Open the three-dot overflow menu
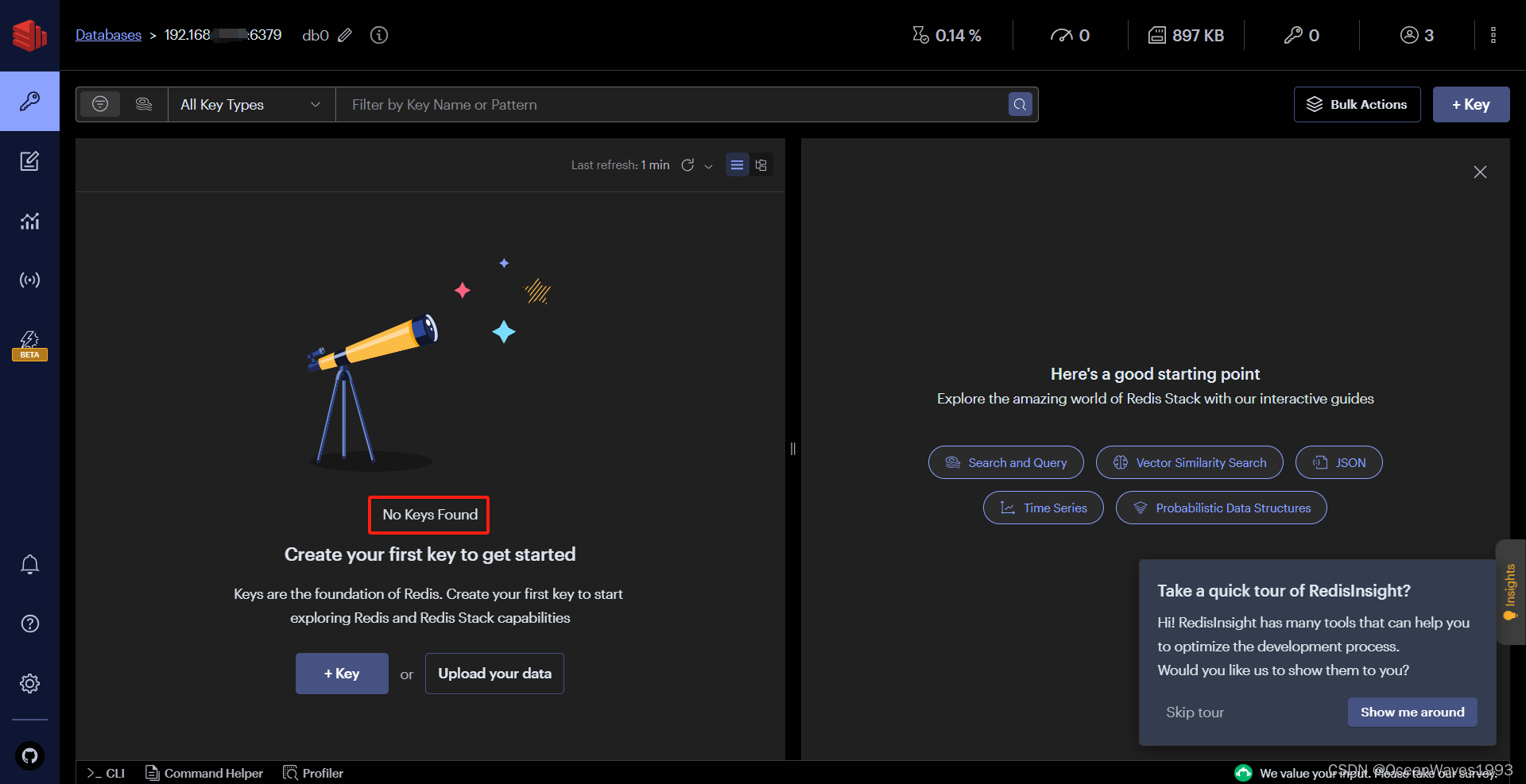 (1493, 35)
